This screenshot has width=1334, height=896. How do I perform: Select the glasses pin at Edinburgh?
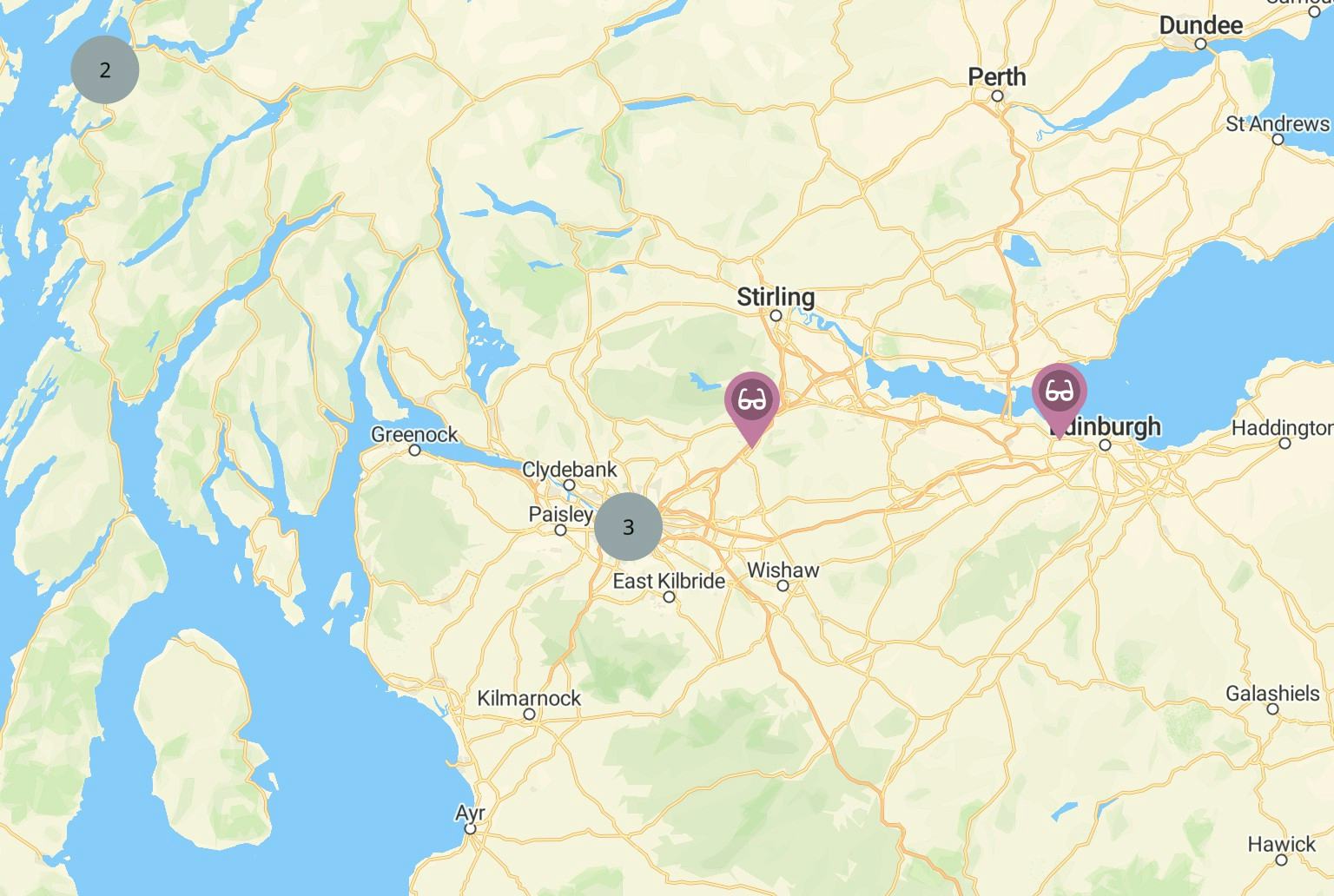click(1059, 394)
